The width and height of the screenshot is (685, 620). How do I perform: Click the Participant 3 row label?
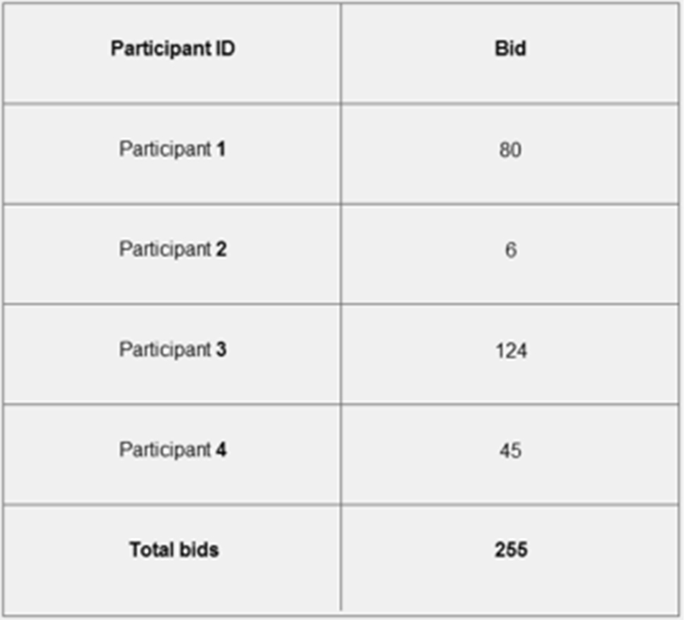click(x=173, y=350)
